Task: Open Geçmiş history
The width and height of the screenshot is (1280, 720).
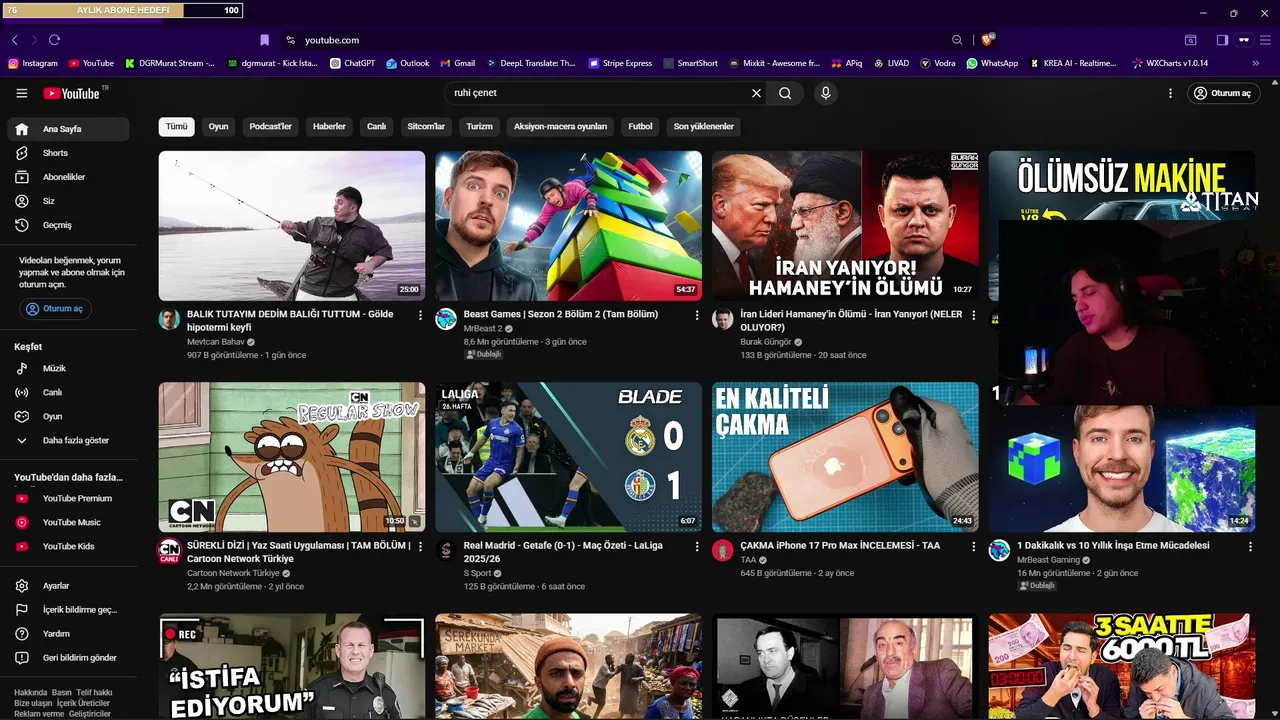Action: pyautogui.click(x=68, y=225)
